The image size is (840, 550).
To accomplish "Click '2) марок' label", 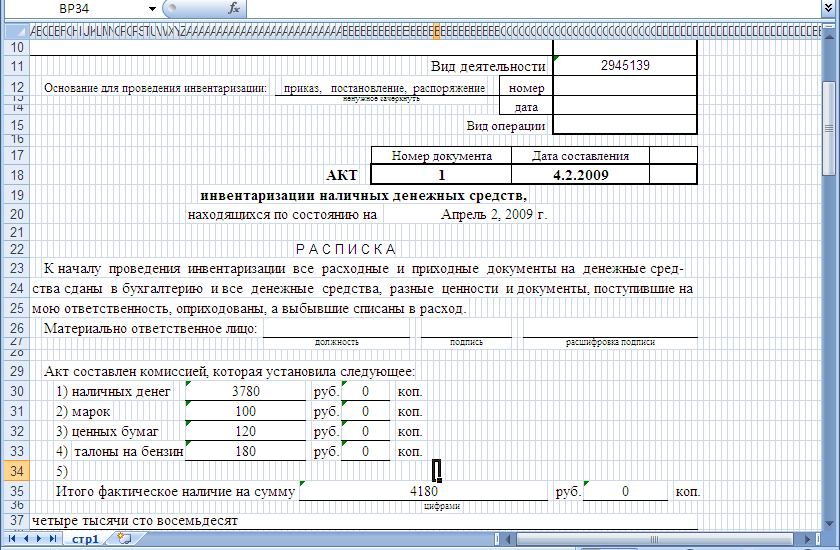I will pos(83,412).
